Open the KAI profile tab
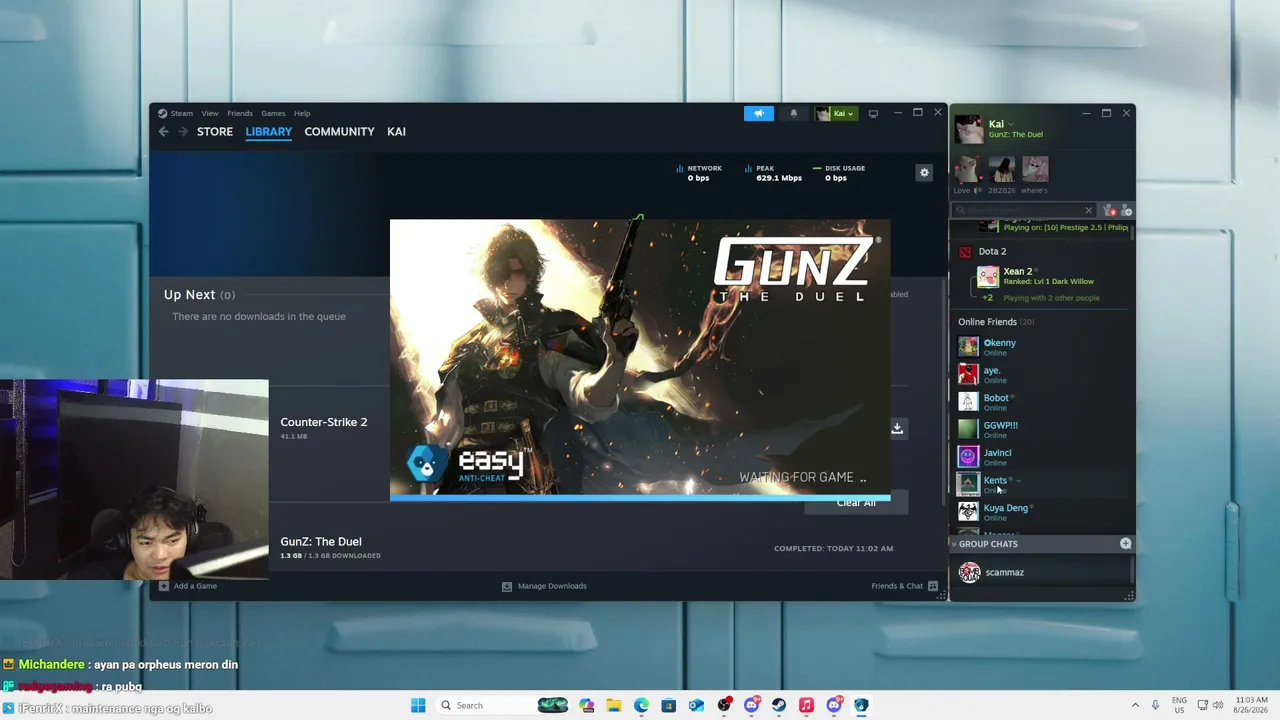This screenshot has width=1280, height=720. 396,132
